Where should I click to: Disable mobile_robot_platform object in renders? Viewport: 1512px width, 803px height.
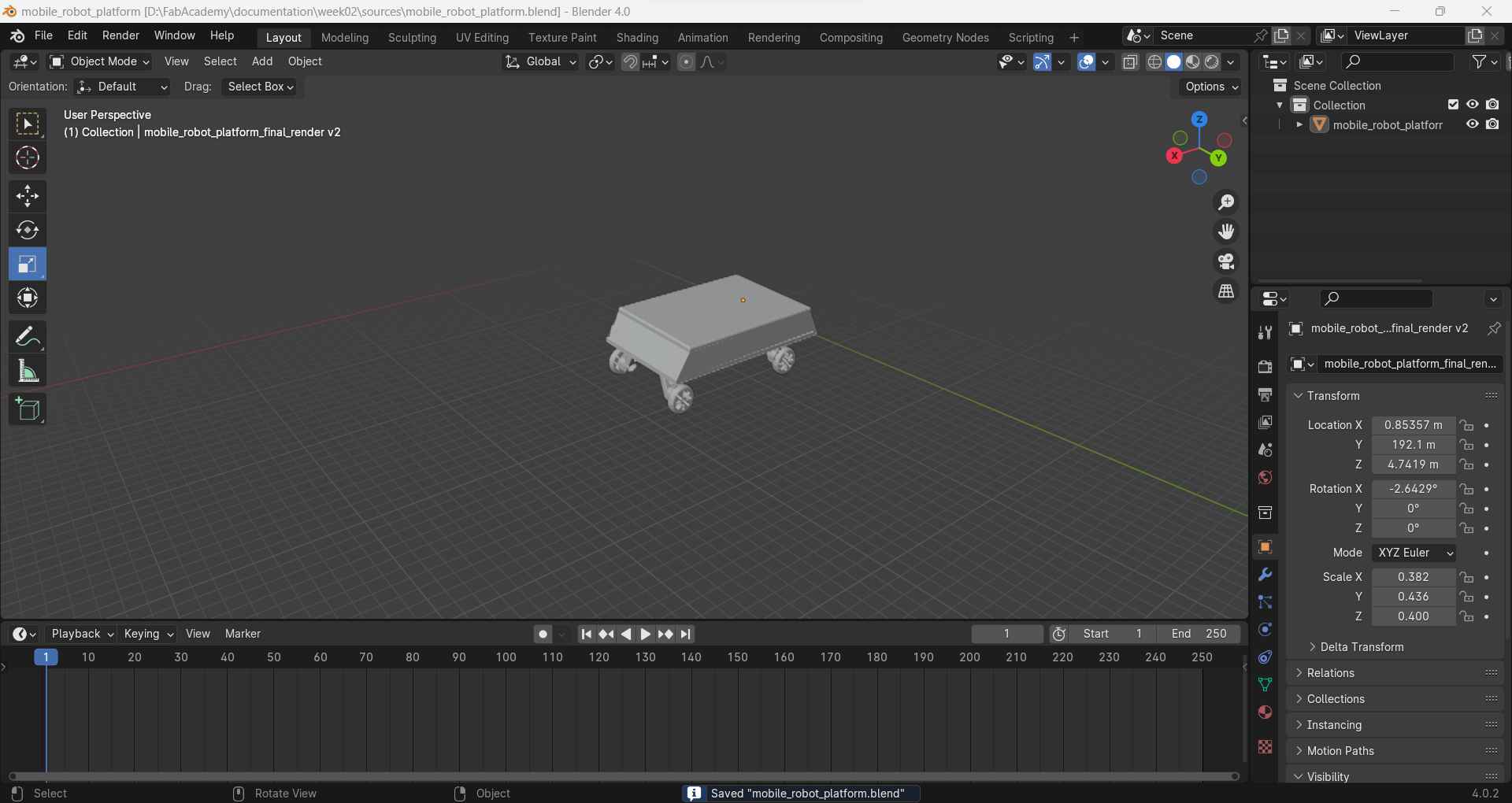point(1492,124)
